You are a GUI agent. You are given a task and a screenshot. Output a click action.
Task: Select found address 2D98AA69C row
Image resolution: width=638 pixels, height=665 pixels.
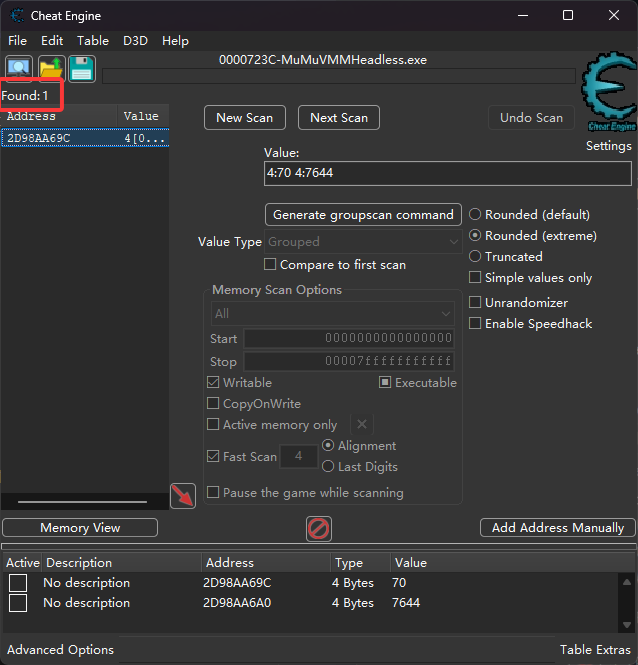(85, 138)
